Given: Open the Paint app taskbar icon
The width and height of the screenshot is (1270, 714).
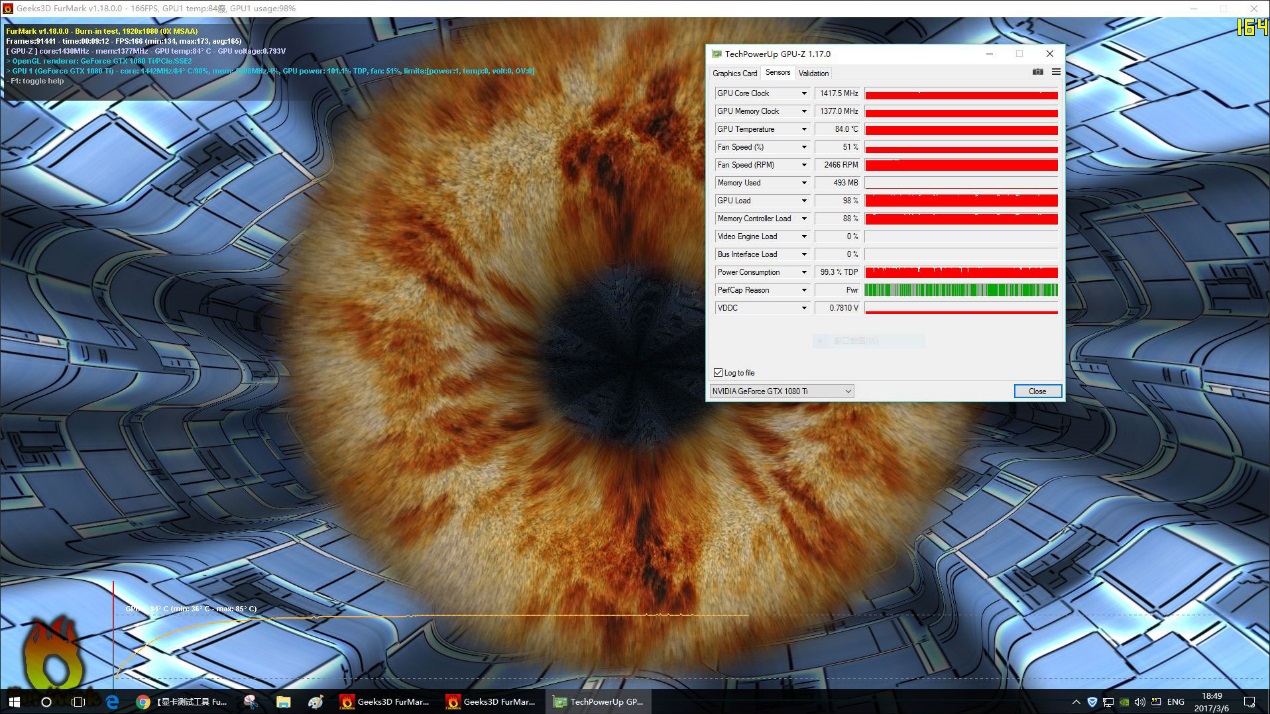Looking at the screenshot, I should tap(316, 702).
